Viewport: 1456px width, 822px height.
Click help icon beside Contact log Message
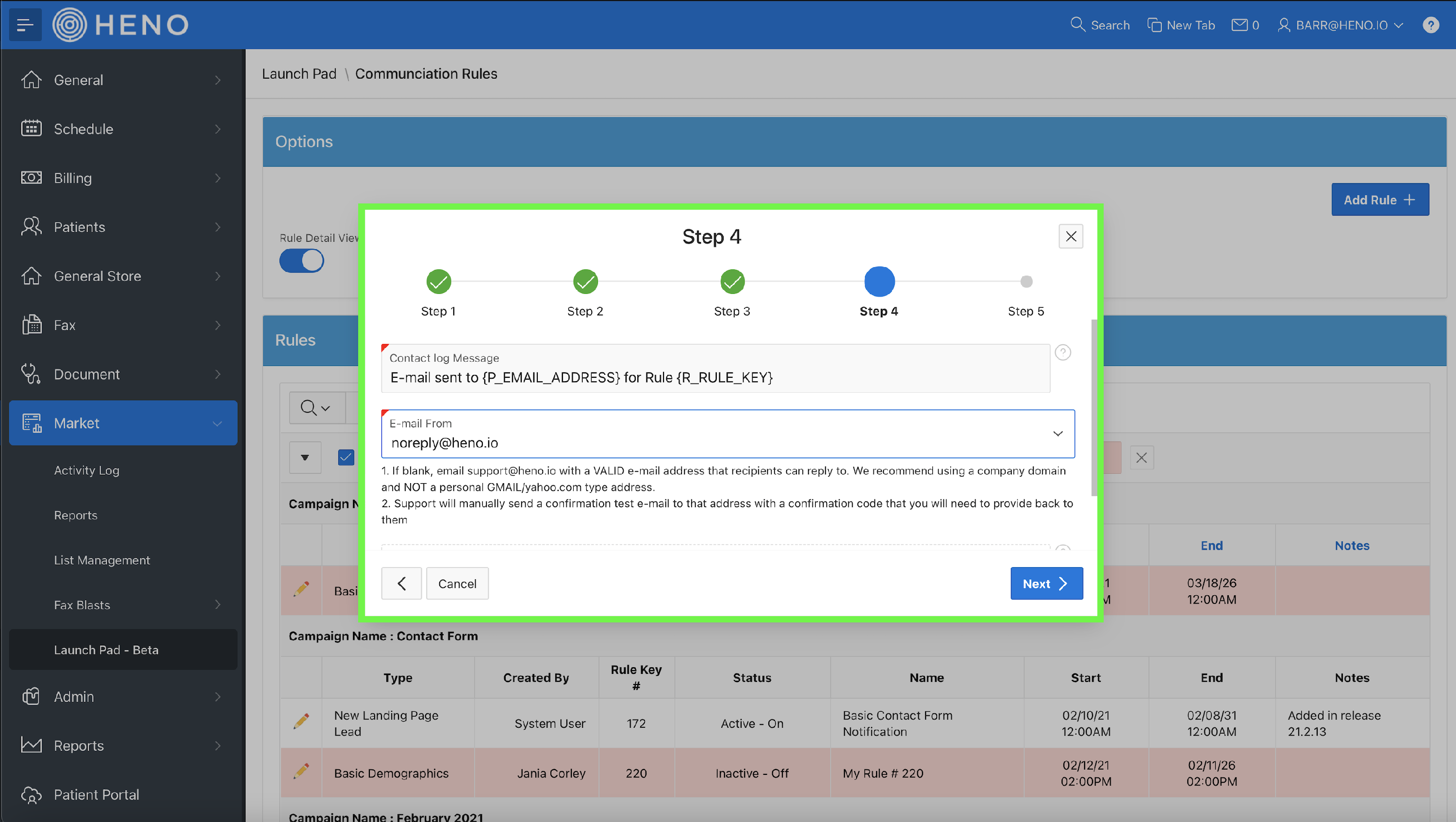point(1062,353)
